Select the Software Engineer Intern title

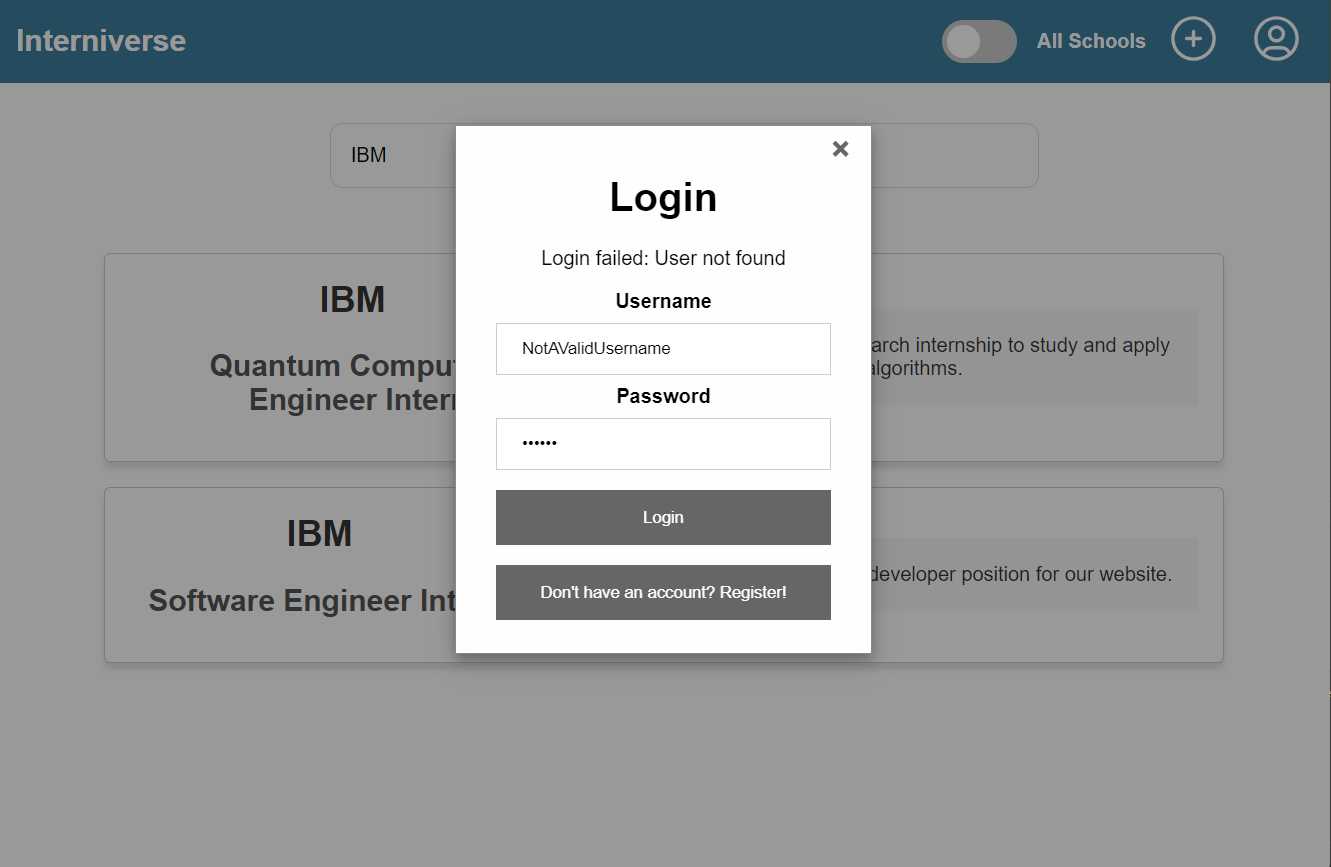302,601
